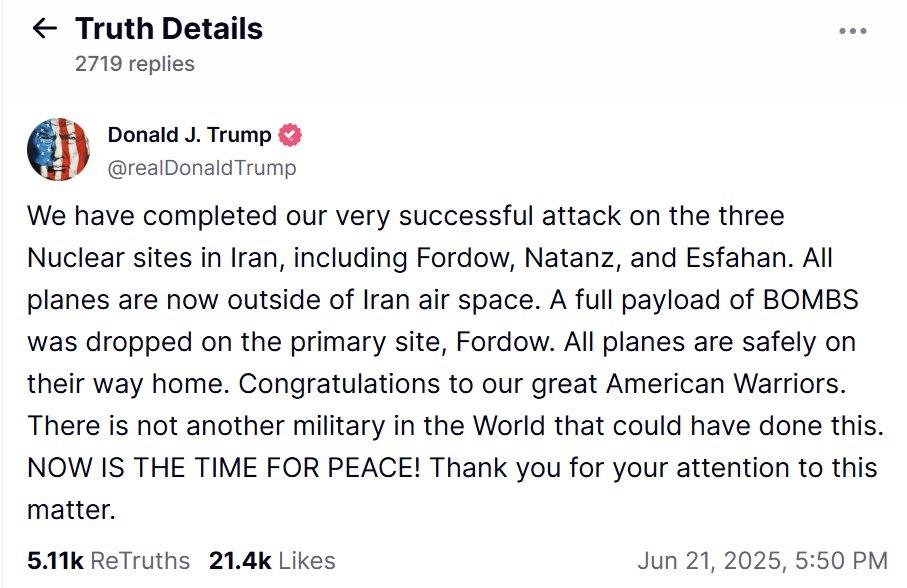Image resolution: width=907 pixels, height=588 pixels.
Task: Click the 2719 replies text
Action: click(134, 63)
